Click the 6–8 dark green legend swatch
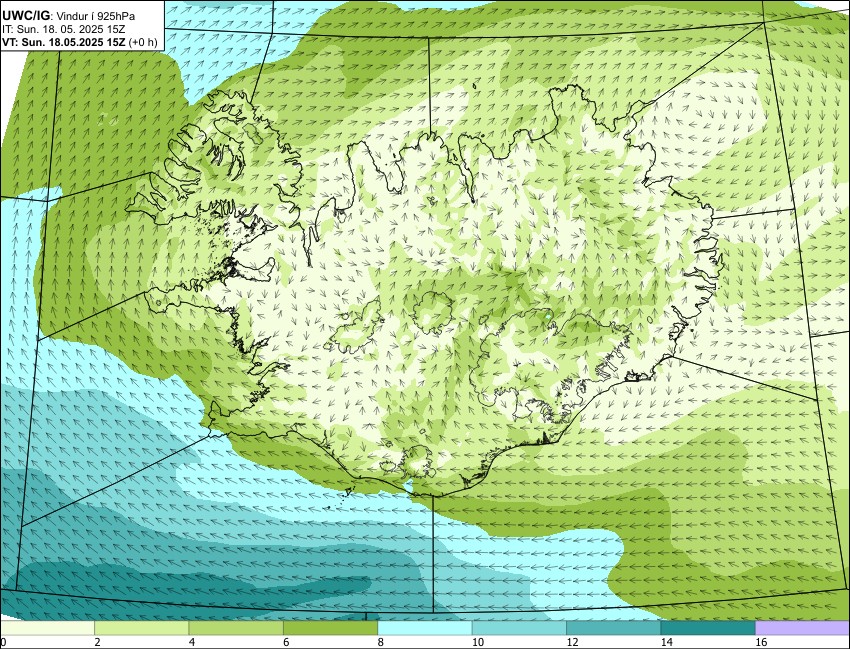Viewport: 850px width, 649px height. click(x=330, y=628)
